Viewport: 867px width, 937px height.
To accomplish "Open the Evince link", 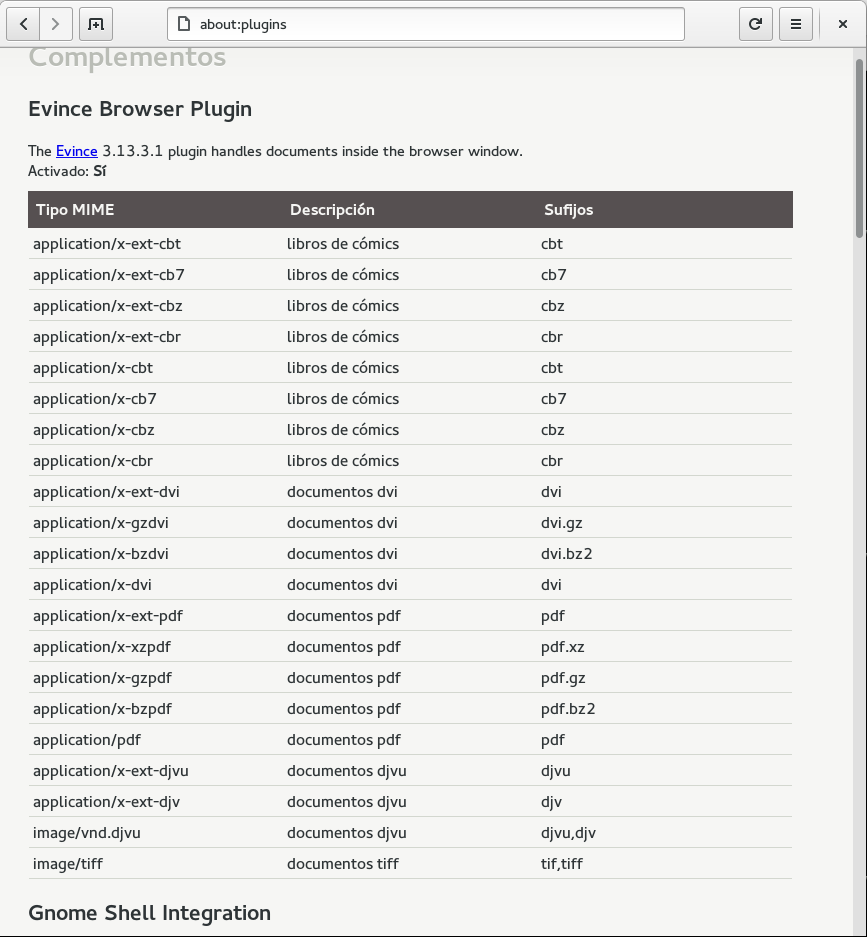I will [76, 151].
